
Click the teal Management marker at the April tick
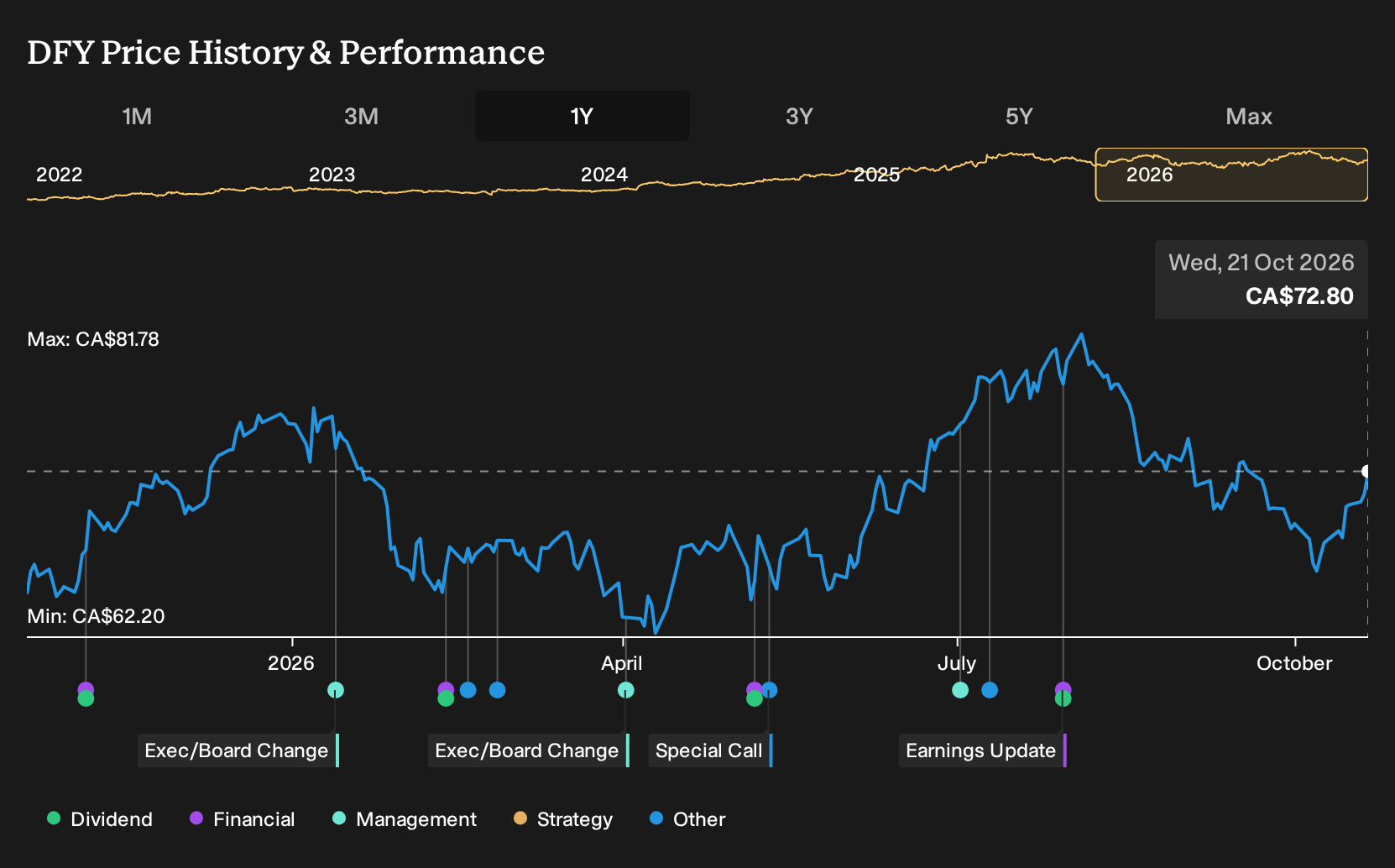[625, 690]
